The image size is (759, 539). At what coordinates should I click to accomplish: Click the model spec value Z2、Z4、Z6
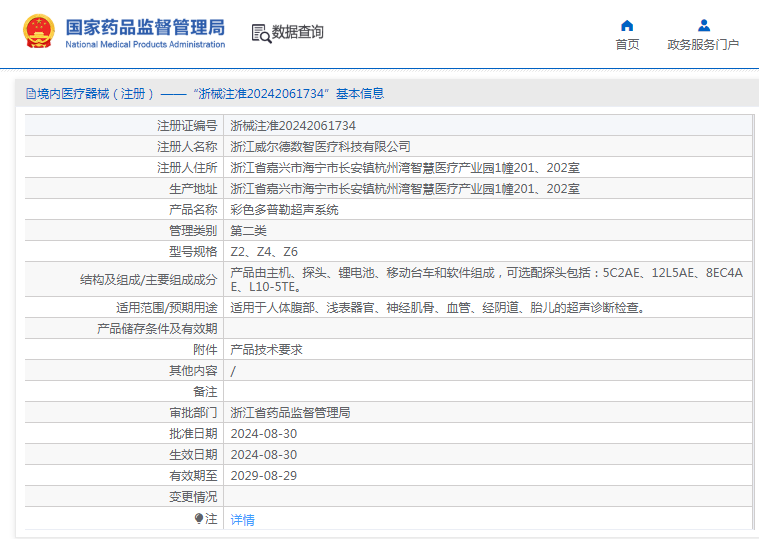pos(264,252)
